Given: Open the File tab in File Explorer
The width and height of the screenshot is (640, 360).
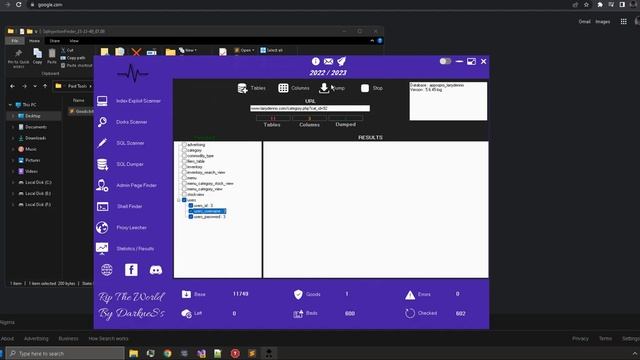Looking at the screenshot, I should pos(15,41).
